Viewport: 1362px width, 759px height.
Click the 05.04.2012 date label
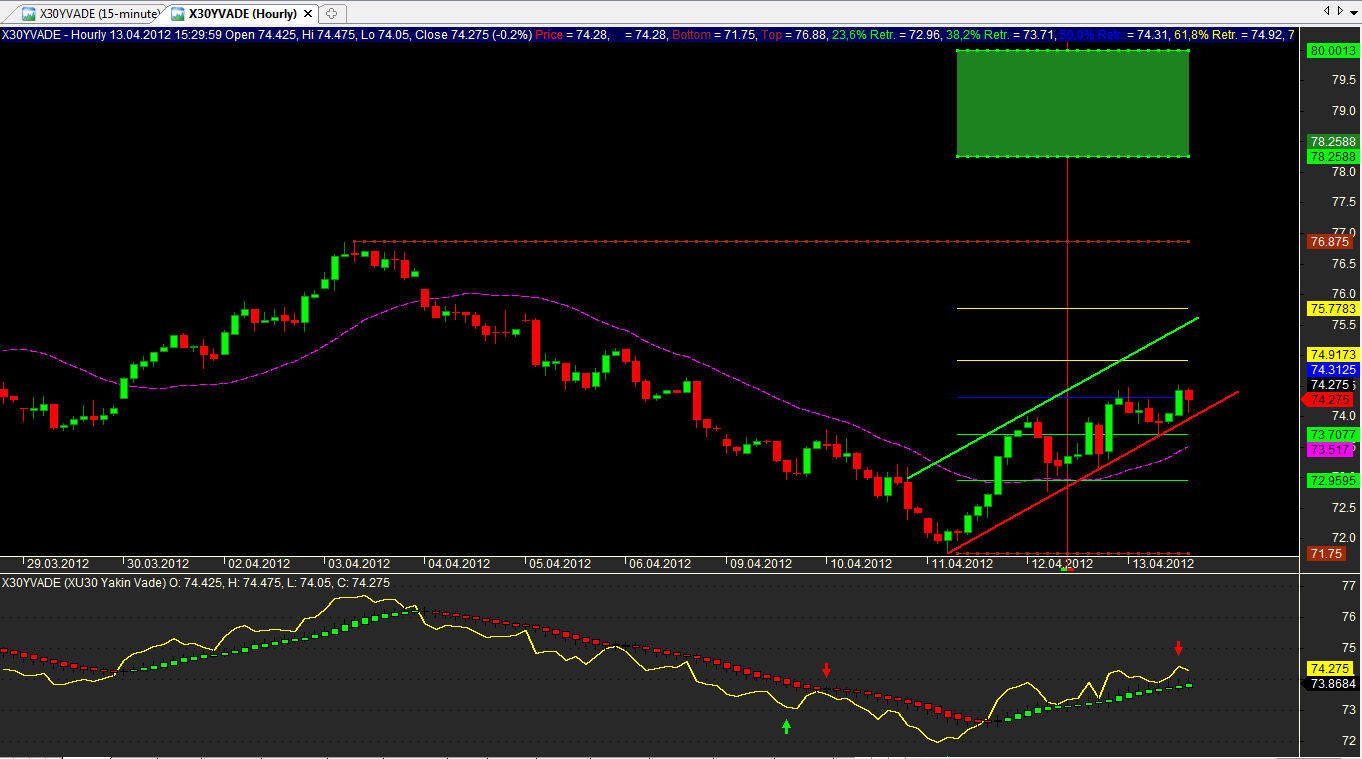(560, 564)
